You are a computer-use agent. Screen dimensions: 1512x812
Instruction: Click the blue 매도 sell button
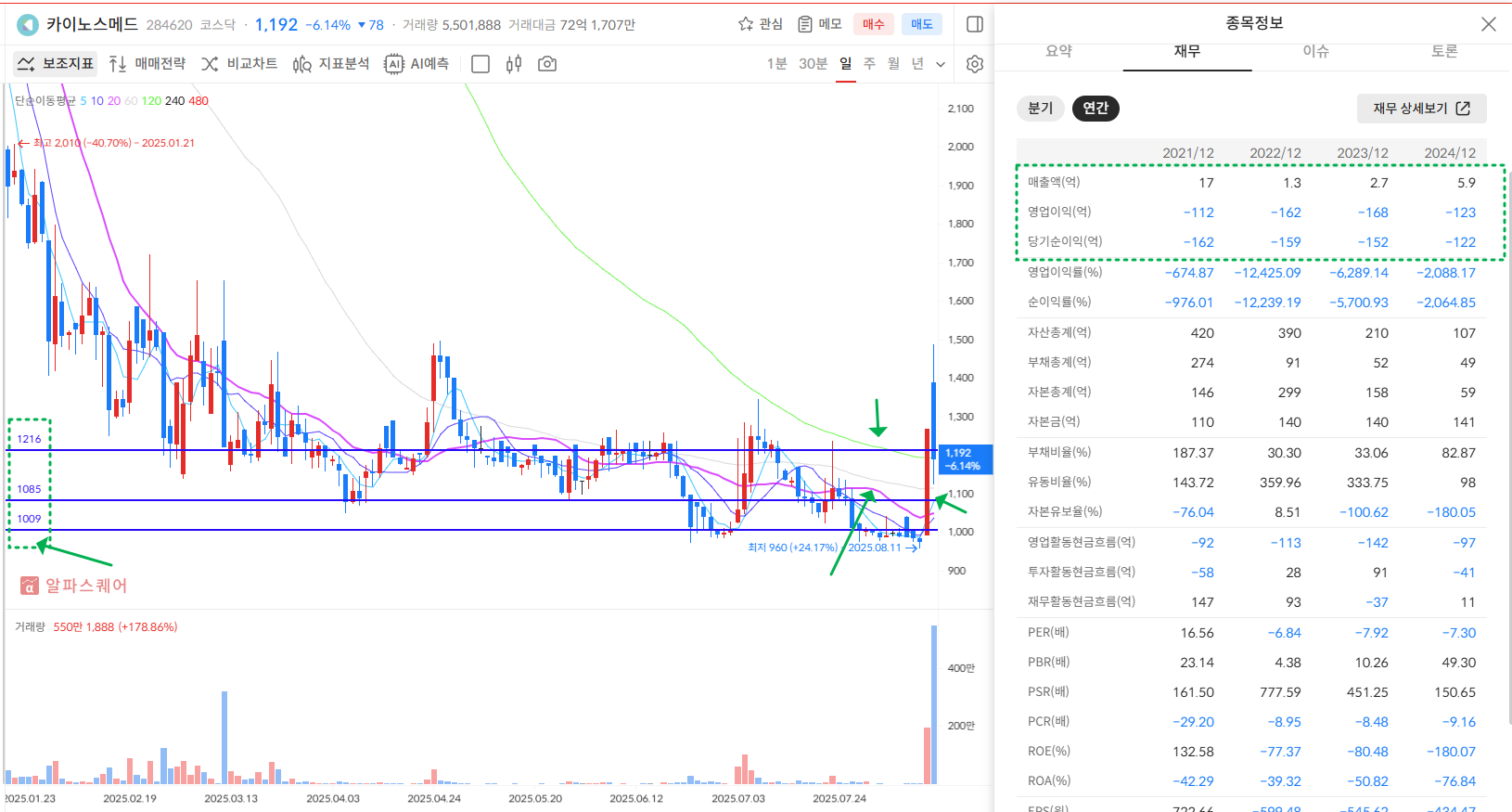click(922, 24)
